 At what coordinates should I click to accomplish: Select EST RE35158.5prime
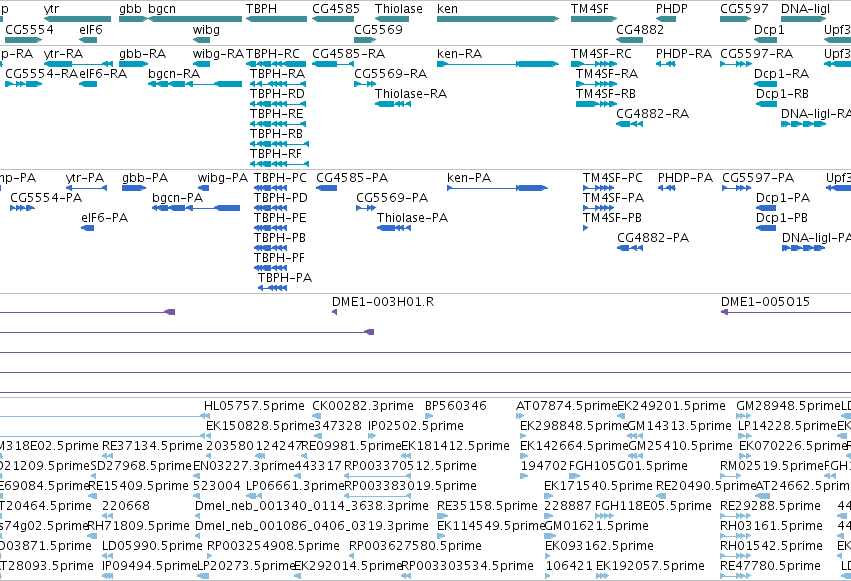click(x=487, y=506)
